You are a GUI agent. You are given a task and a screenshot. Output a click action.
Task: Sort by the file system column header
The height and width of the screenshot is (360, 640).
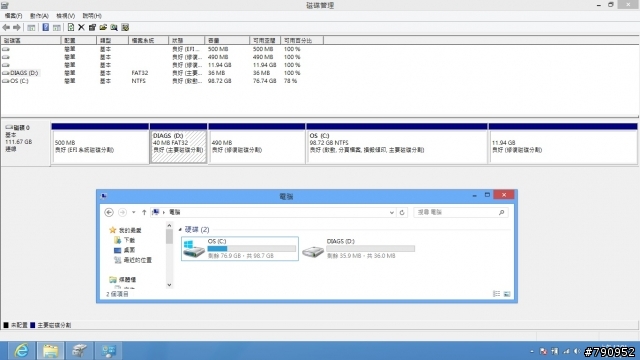[149, 40]
